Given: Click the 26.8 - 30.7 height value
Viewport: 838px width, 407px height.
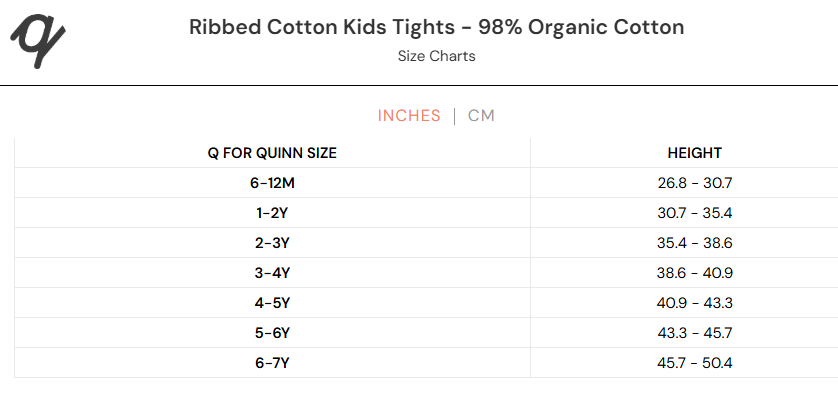Looking at the screenshot, I should 694,183.
